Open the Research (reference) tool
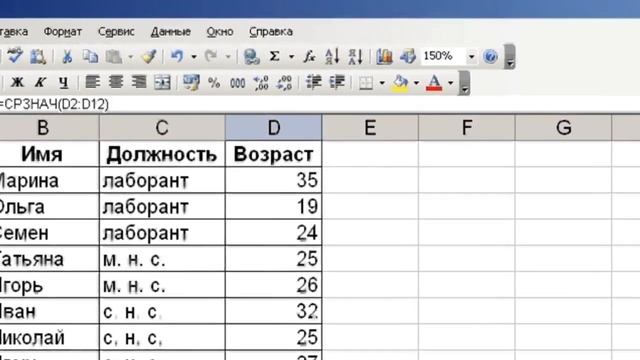 (38, 56)
